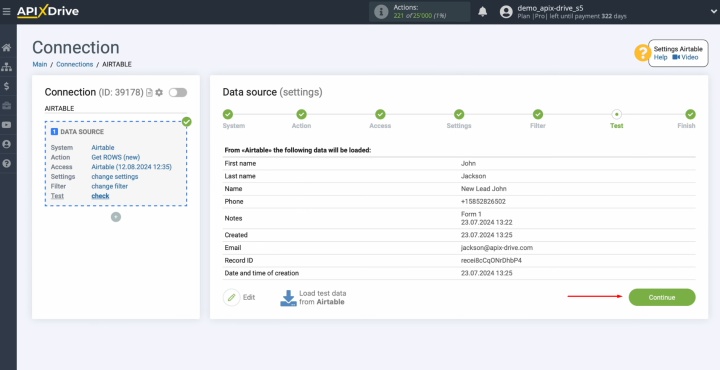The width and height of the screenshot is (720, 370).
Task: Click the check test link
Action: point(100,196)
